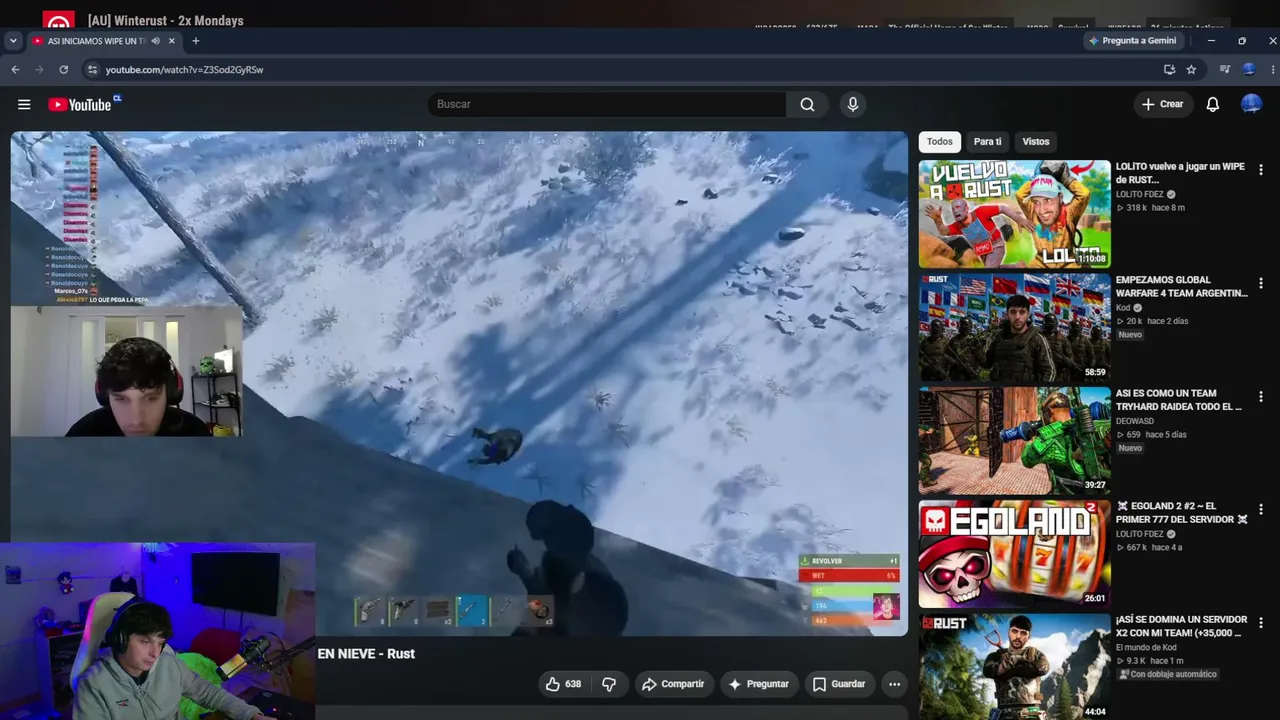View site information for youtube.com

[92, 70]
